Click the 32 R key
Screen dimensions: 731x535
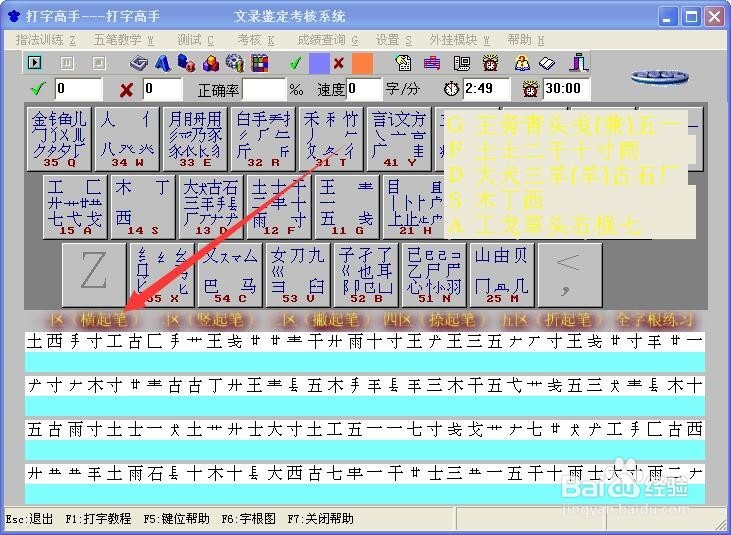(x=263, y=139)
